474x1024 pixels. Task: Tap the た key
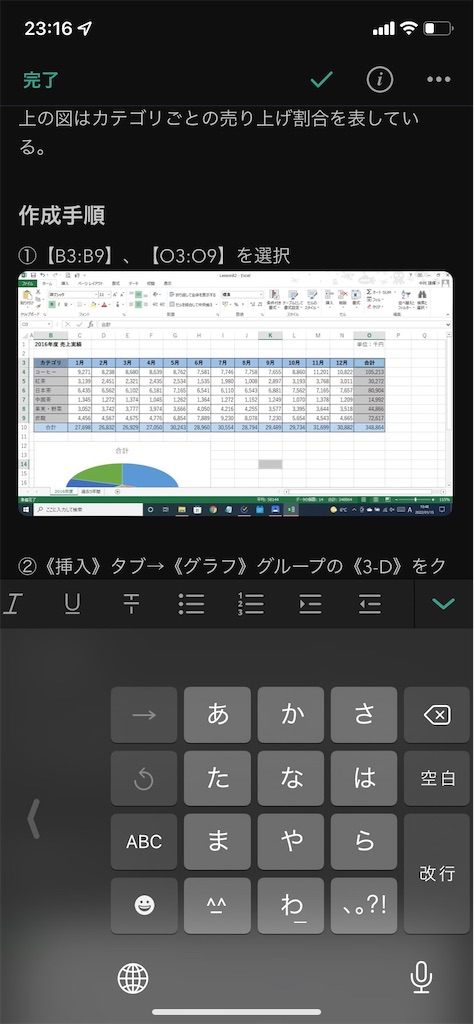[217, 778]
